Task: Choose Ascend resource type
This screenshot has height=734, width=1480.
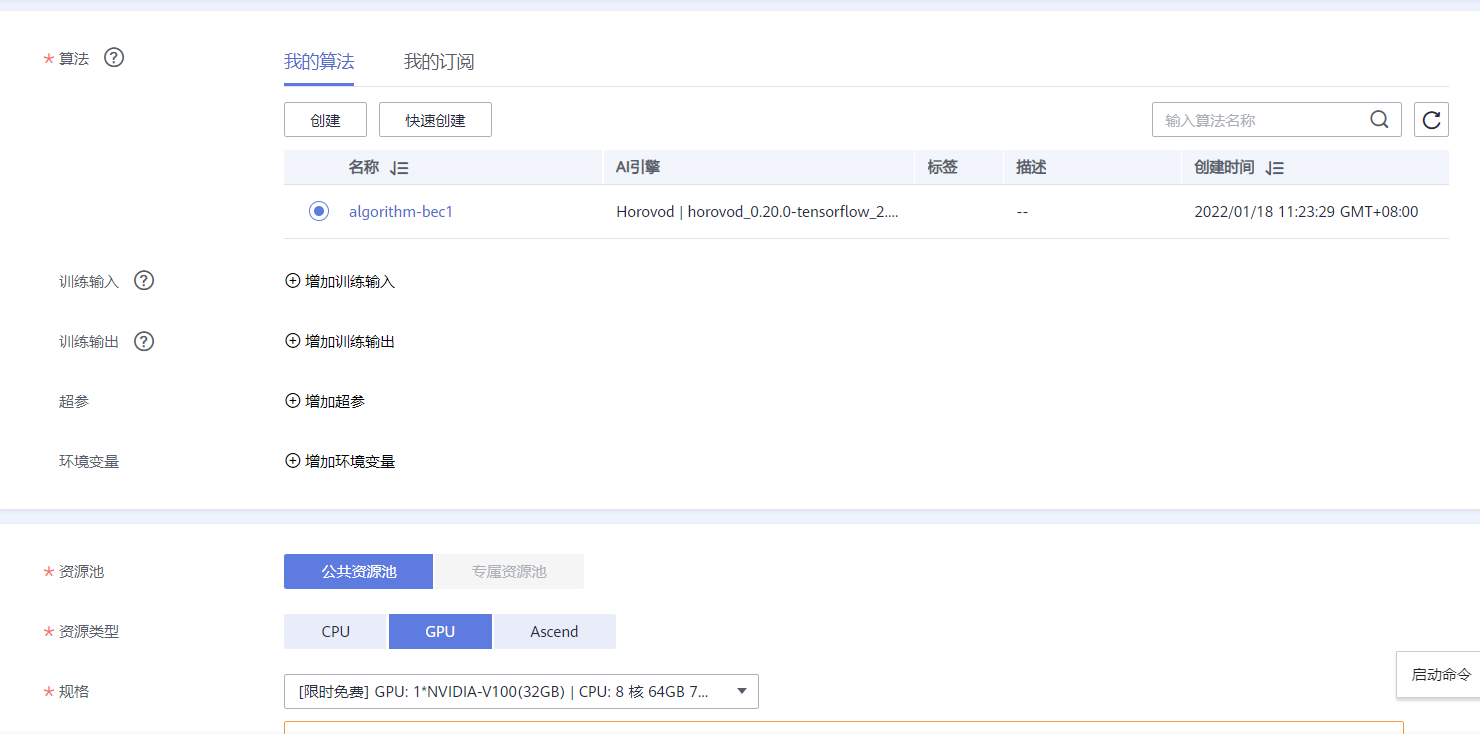Action: click(x=554, y=632)
